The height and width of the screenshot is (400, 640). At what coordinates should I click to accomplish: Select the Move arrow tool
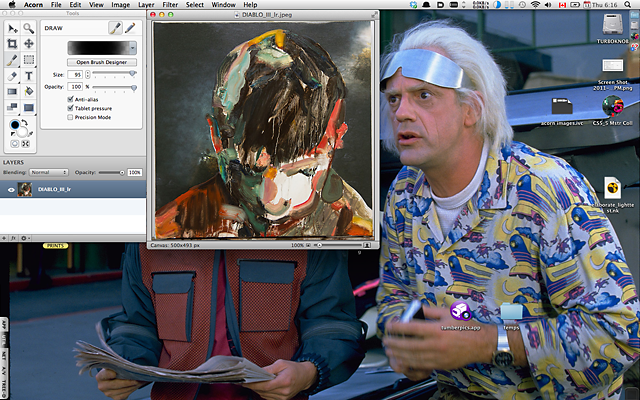click(12, 28)
